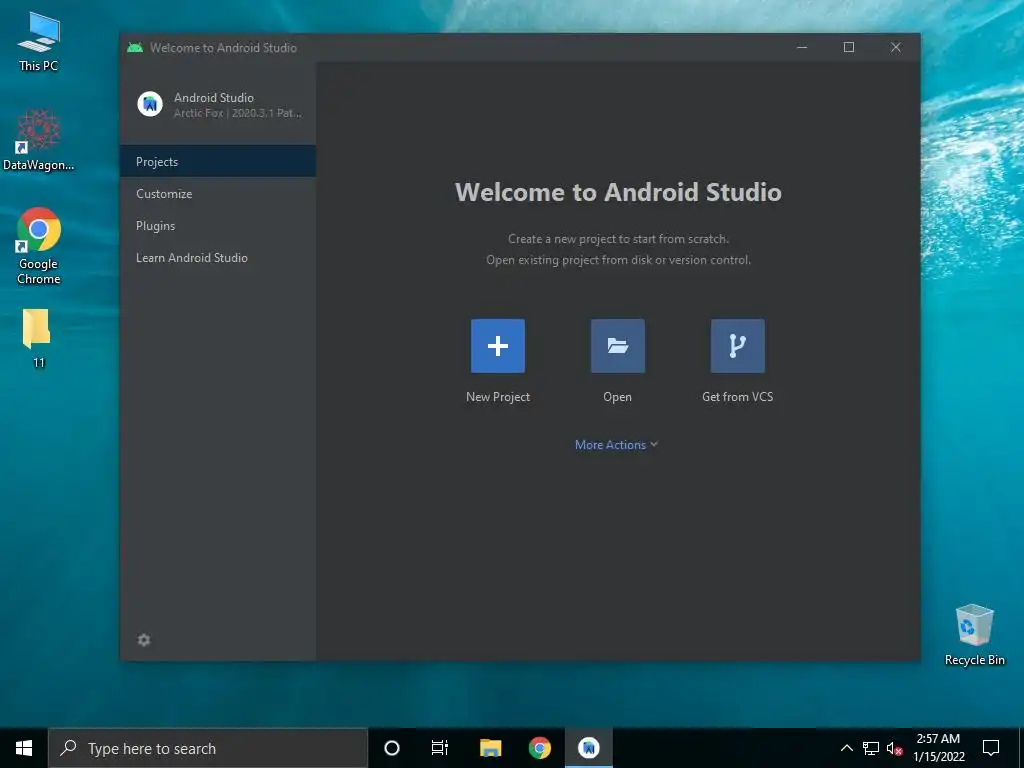Show hidden system tray icons

(x=846, y=748)
